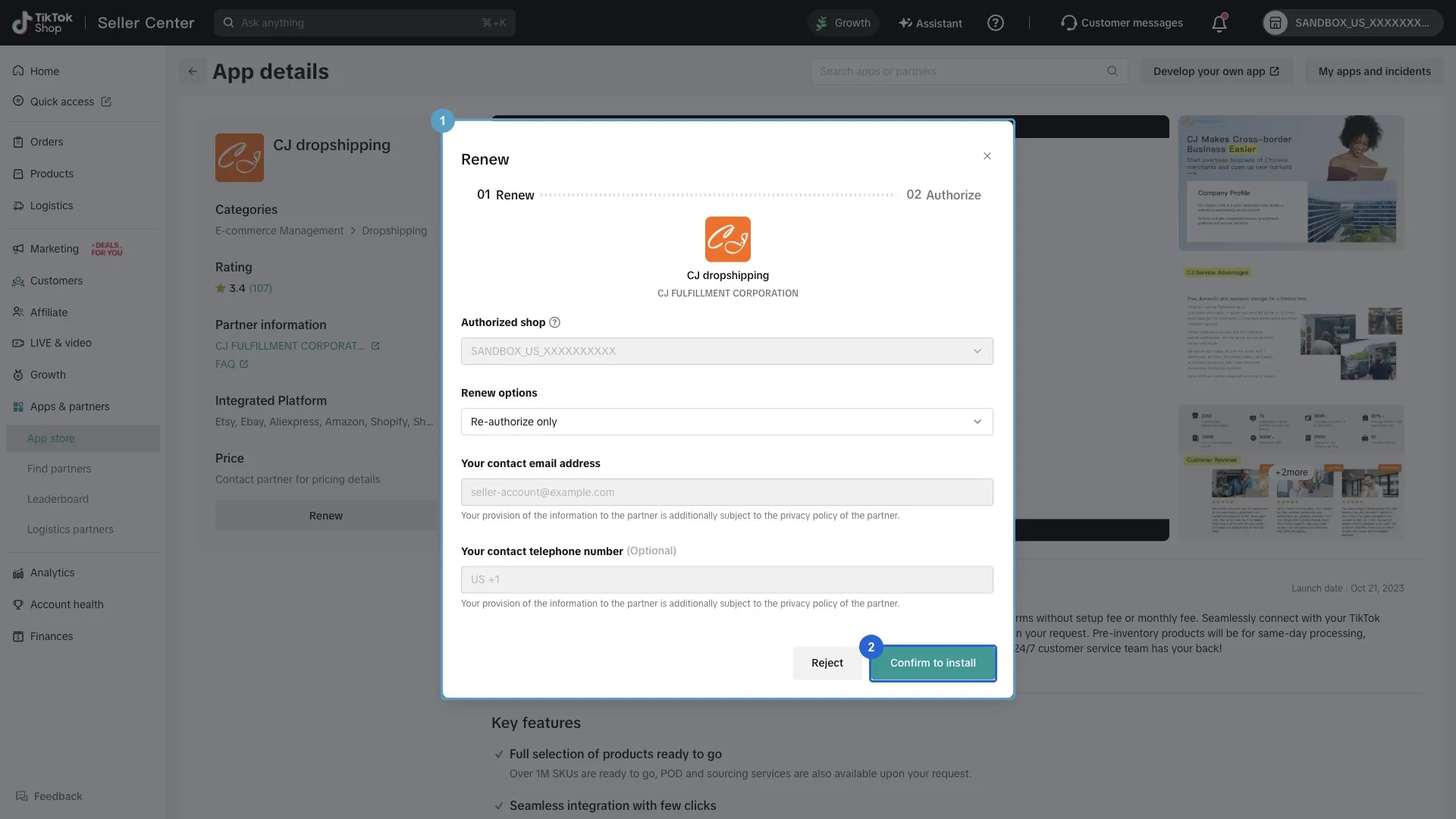This screenshot has width=1456, height=819.
Task: Open the notifications bell icon
Action: tap(1219, 23)
